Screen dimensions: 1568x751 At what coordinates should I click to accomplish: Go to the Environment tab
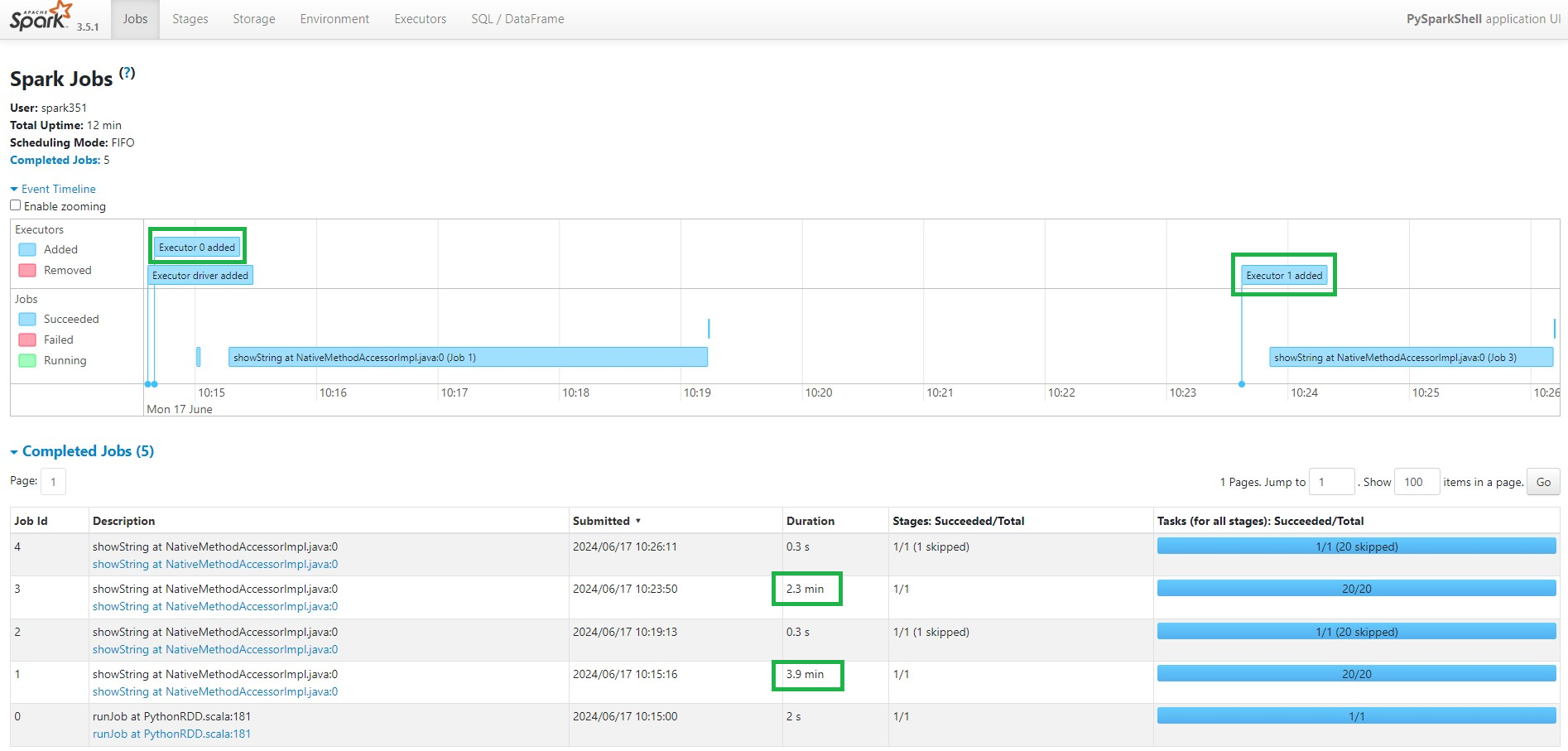point(334,19)
